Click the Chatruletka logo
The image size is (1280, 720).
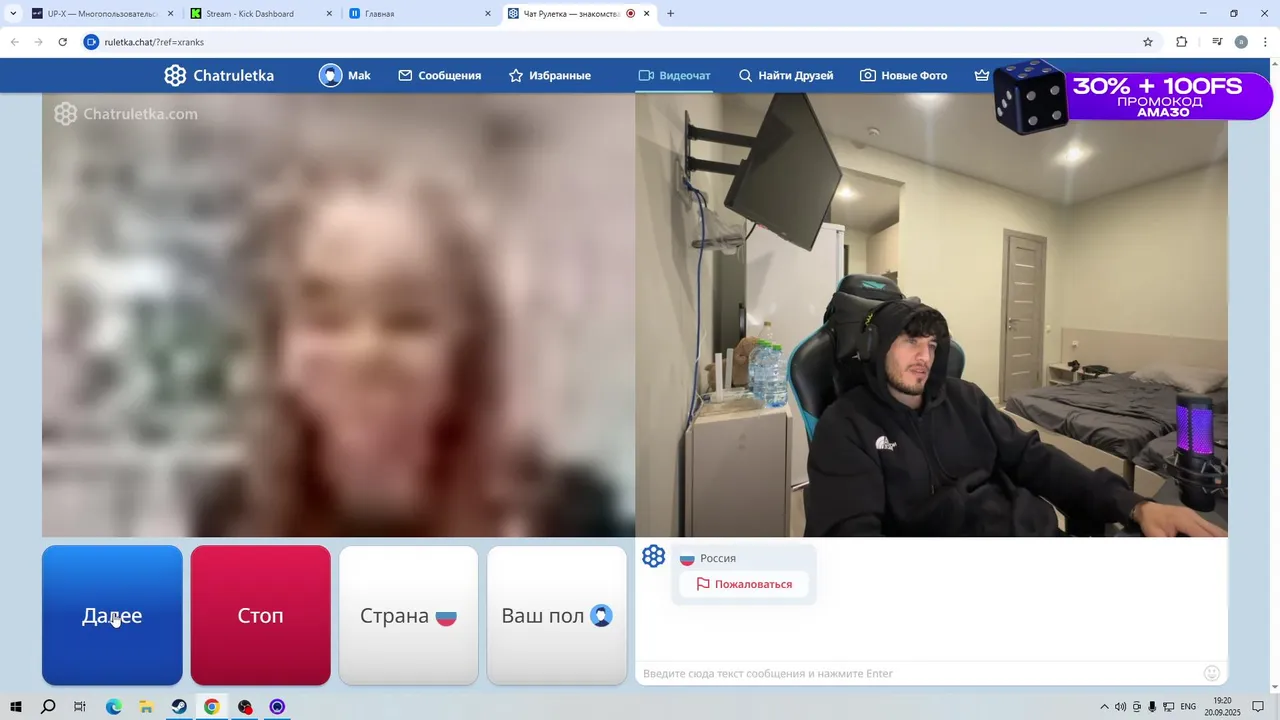(219, 75)
